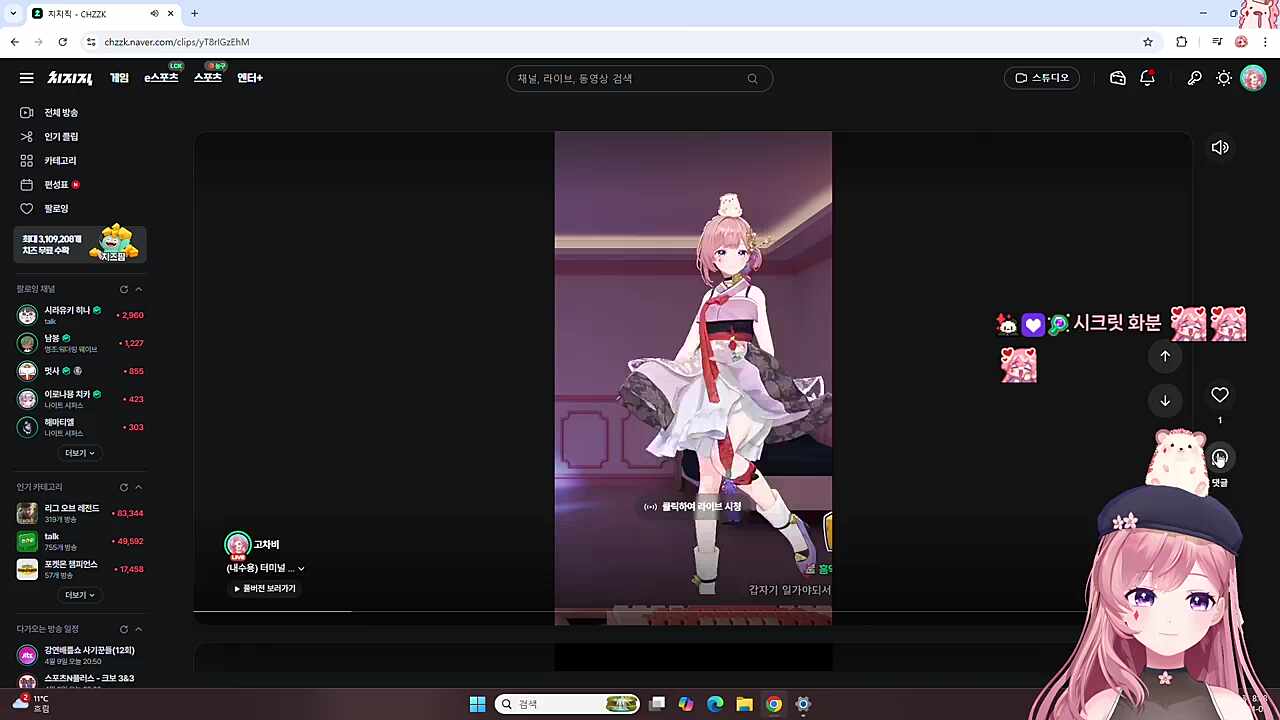Open the 스튜디오 button
1280x720 pixels.
1042,78
